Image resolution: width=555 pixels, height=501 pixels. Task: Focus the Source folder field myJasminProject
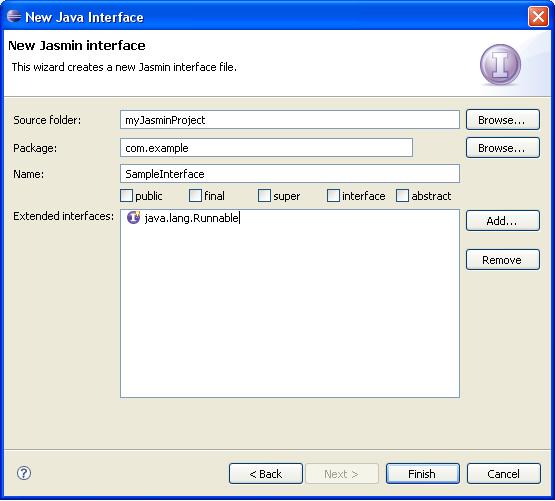click(x=290, y=120)
